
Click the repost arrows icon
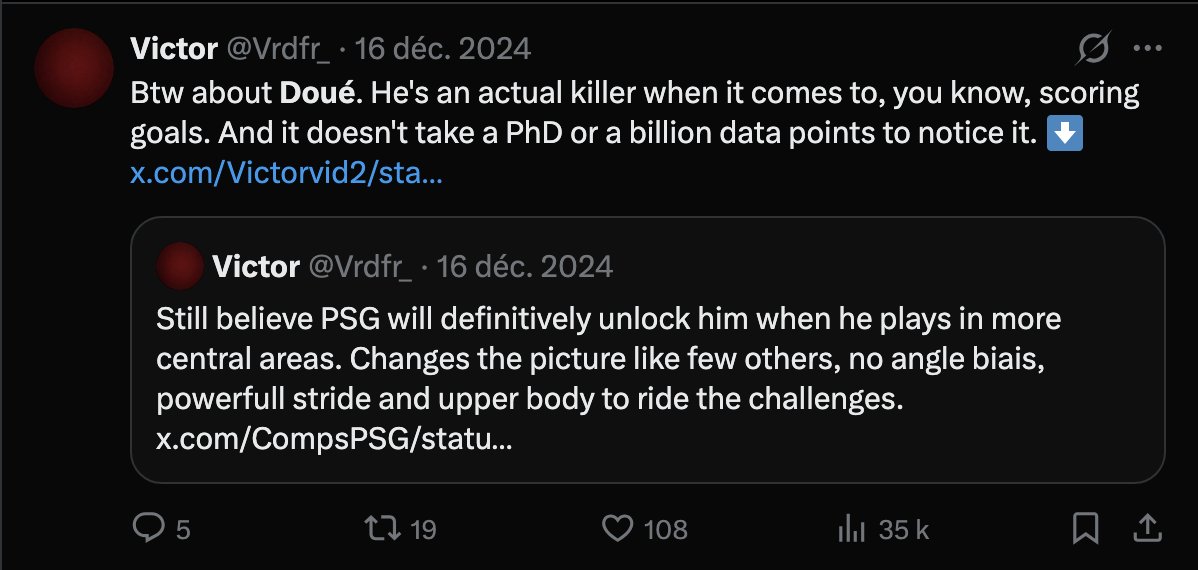tap(383, 528)
